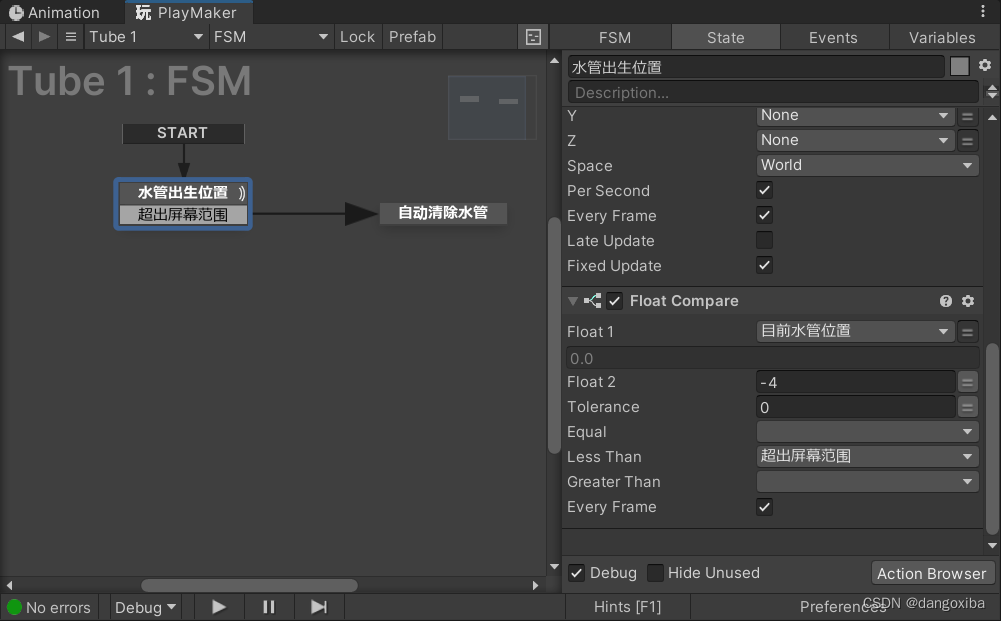Toggle the Debug checkbox in inspector footer

[x=576, y=572]
